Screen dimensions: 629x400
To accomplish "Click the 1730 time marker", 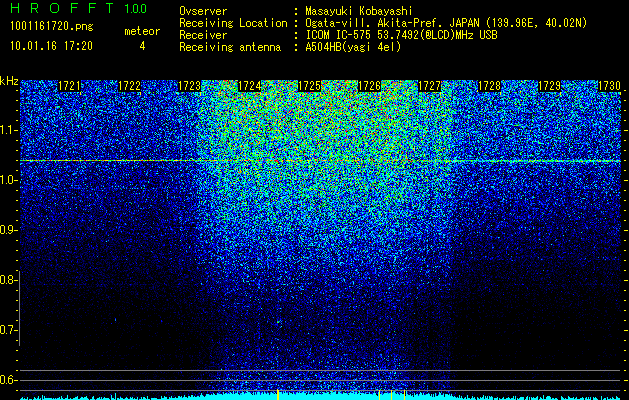I will click(609, 86).
